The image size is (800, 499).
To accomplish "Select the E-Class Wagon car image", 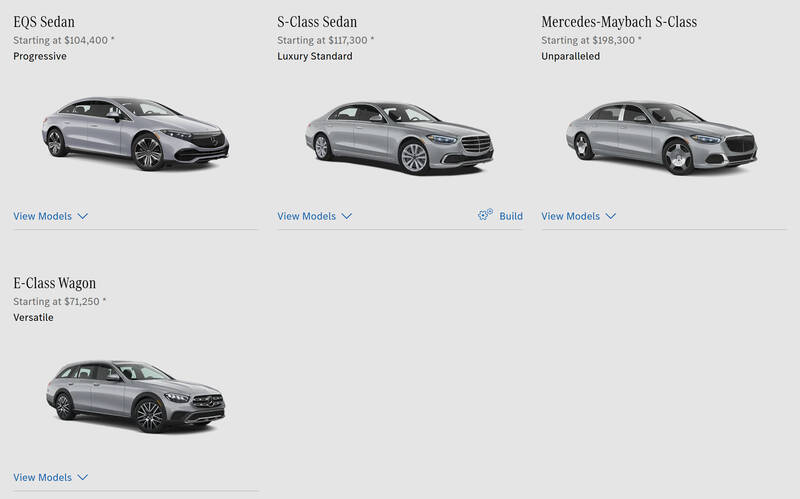I will (136, 396).
